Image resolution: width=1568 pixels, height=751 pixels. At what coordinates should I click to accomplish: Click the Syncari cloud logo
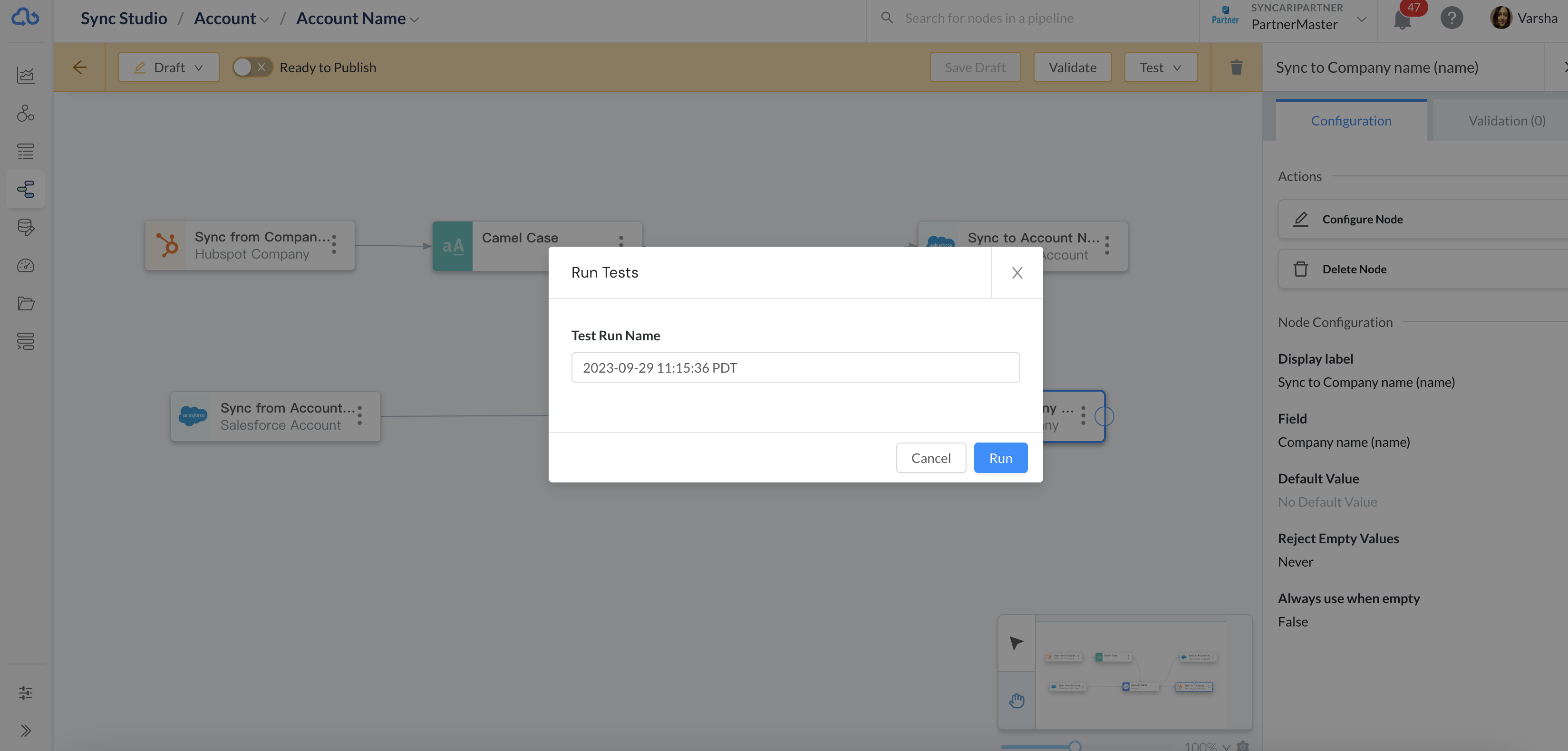pyautogui.click(x=25, y=17)
